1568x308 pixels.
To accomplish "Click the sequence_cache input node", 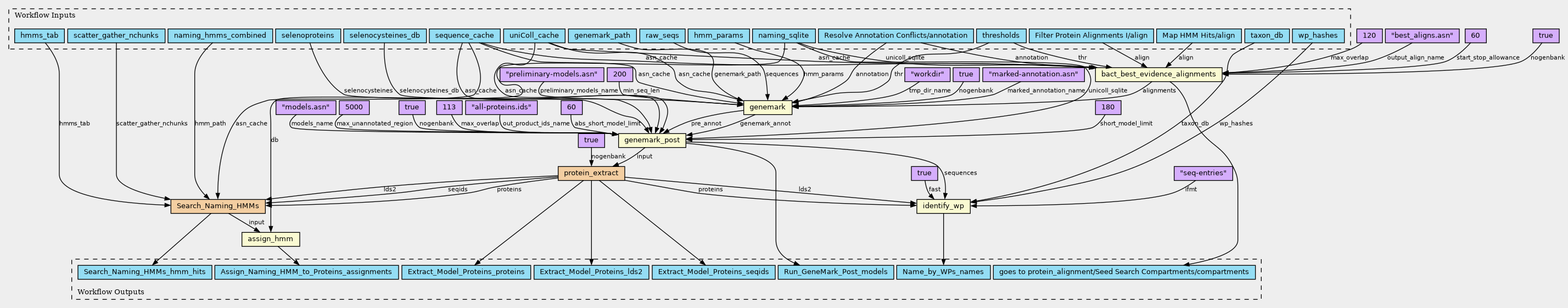I will [464, 36].
